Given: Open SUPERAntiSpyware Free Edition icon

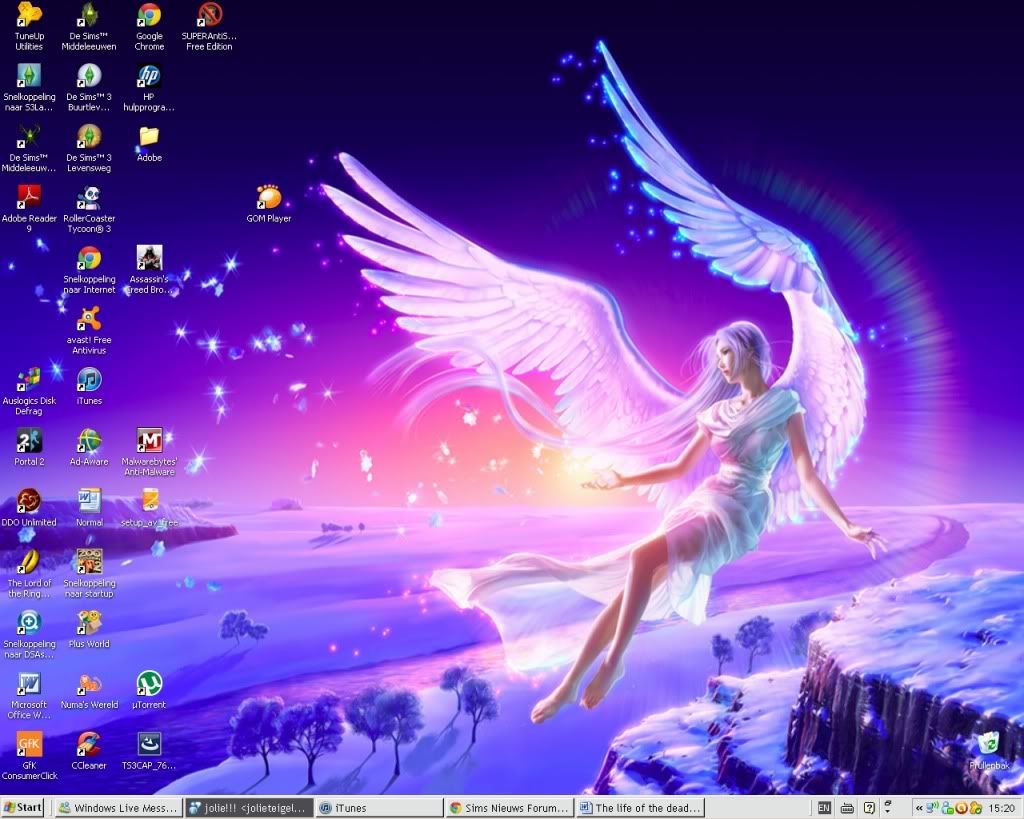Looking at the screenshot, I should [209, 26].
